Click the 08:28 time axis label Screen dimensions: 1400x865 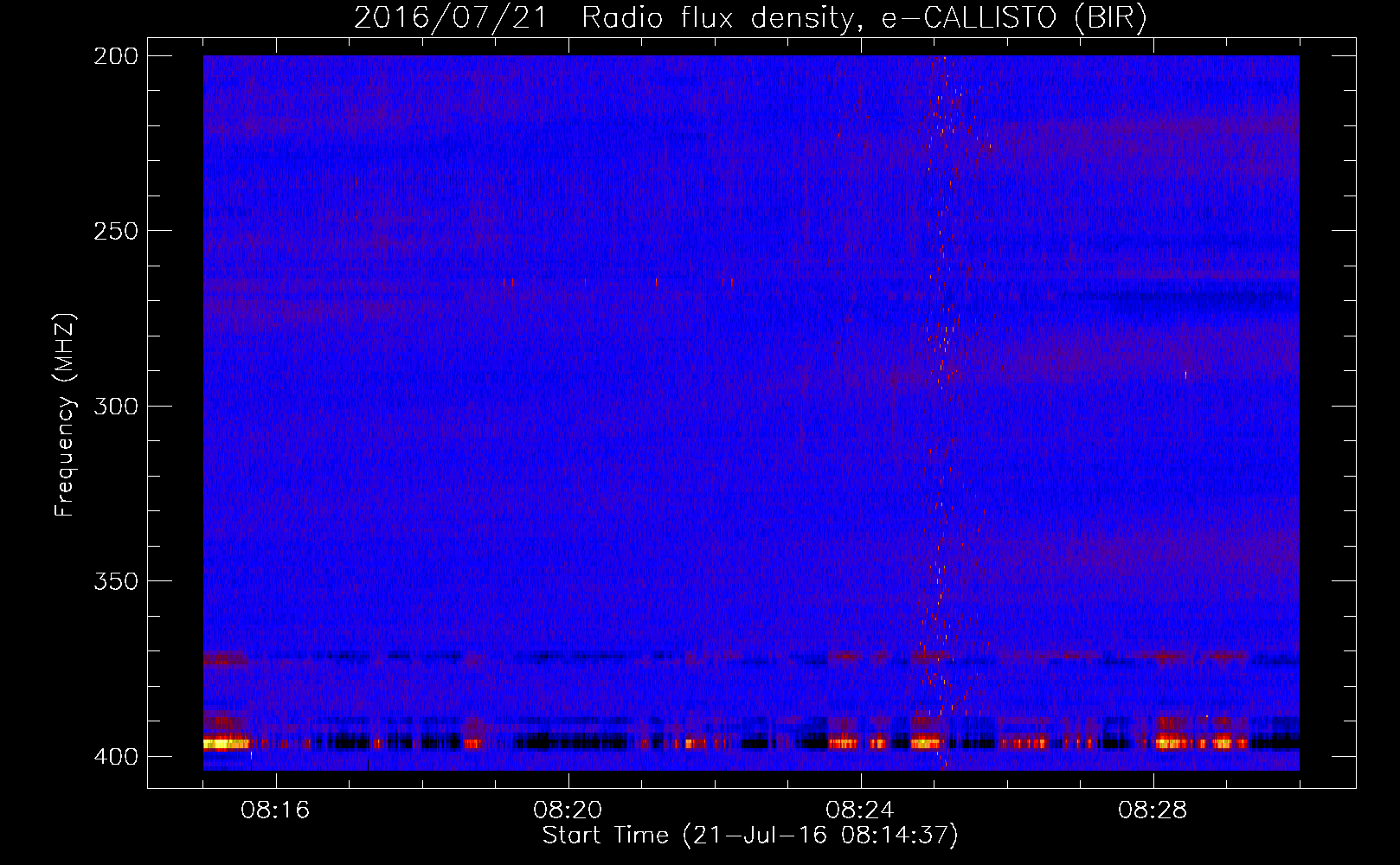coord(1153,811)
